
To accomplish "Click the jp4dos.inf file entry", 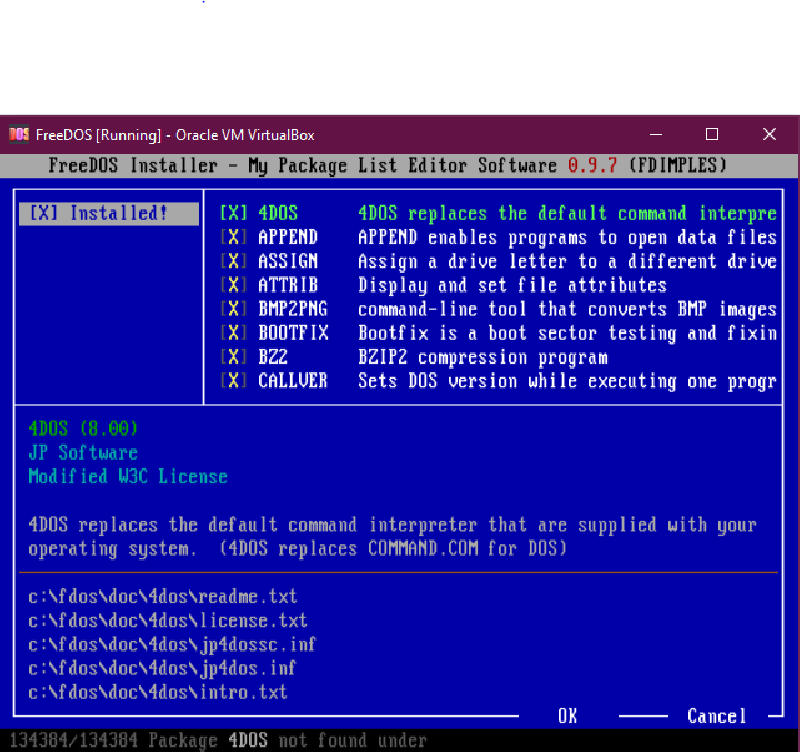I will [163, 668].
